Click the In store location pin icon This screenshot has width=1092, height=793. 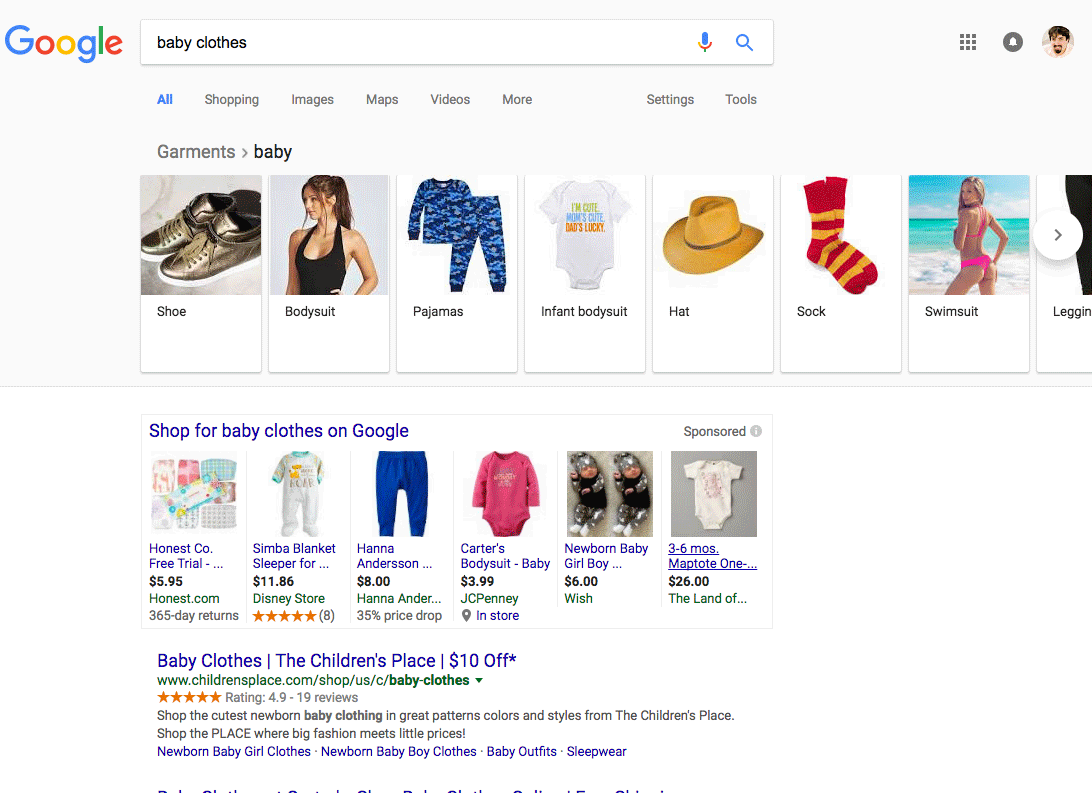466,616
